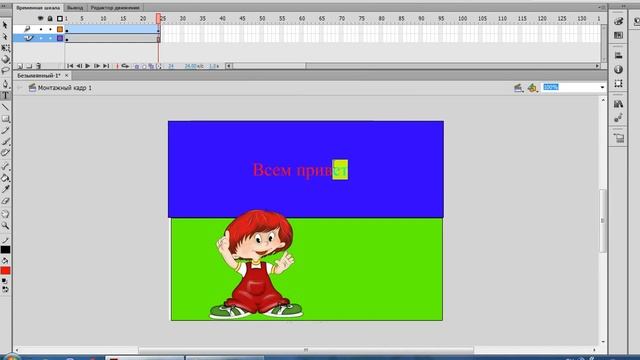The image size is (640, 360).
Task: Toggle lock dot of top layer
Action: (51, 29)
